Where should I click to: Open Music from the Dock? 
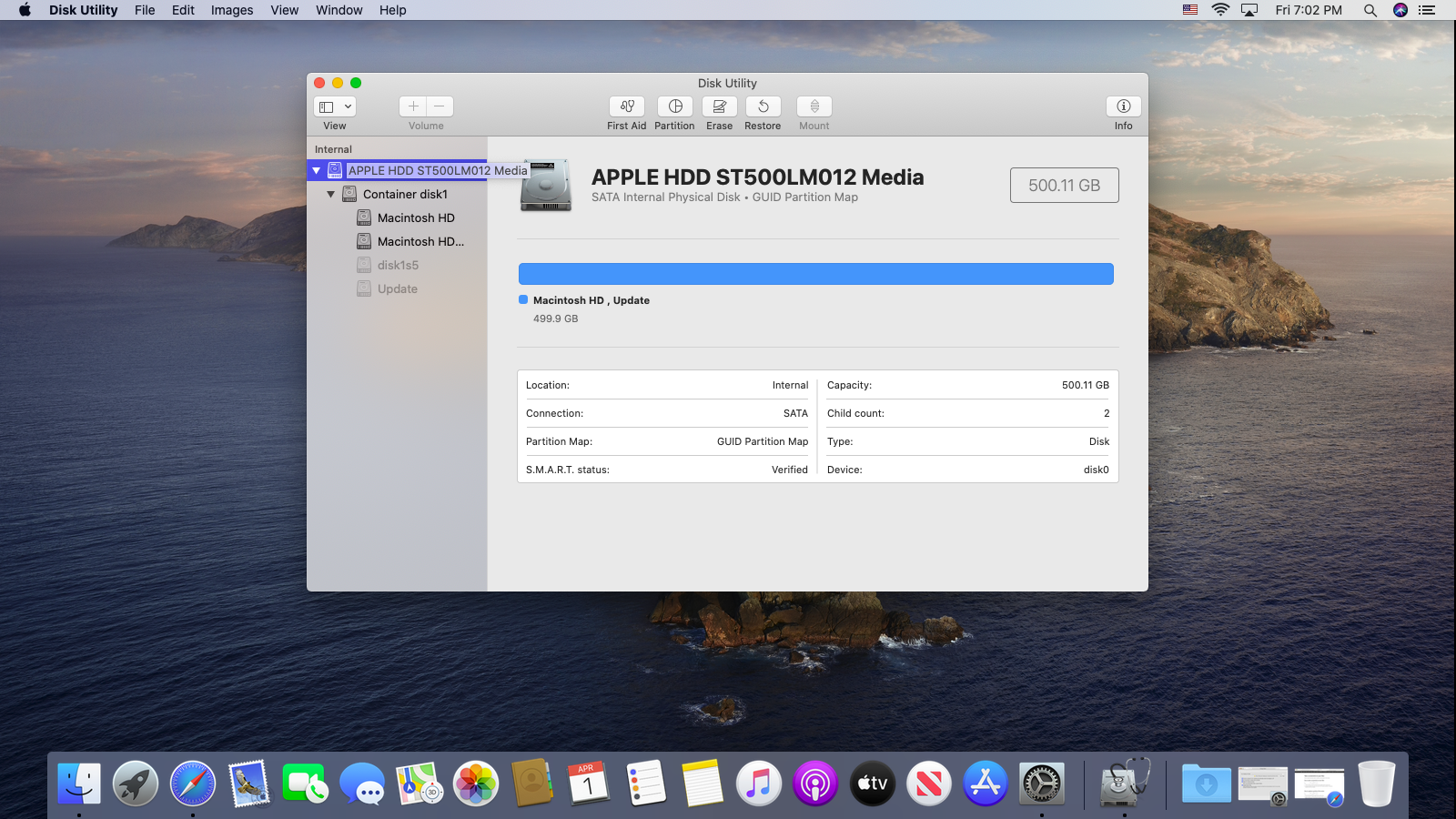click(x=759, y=783)
